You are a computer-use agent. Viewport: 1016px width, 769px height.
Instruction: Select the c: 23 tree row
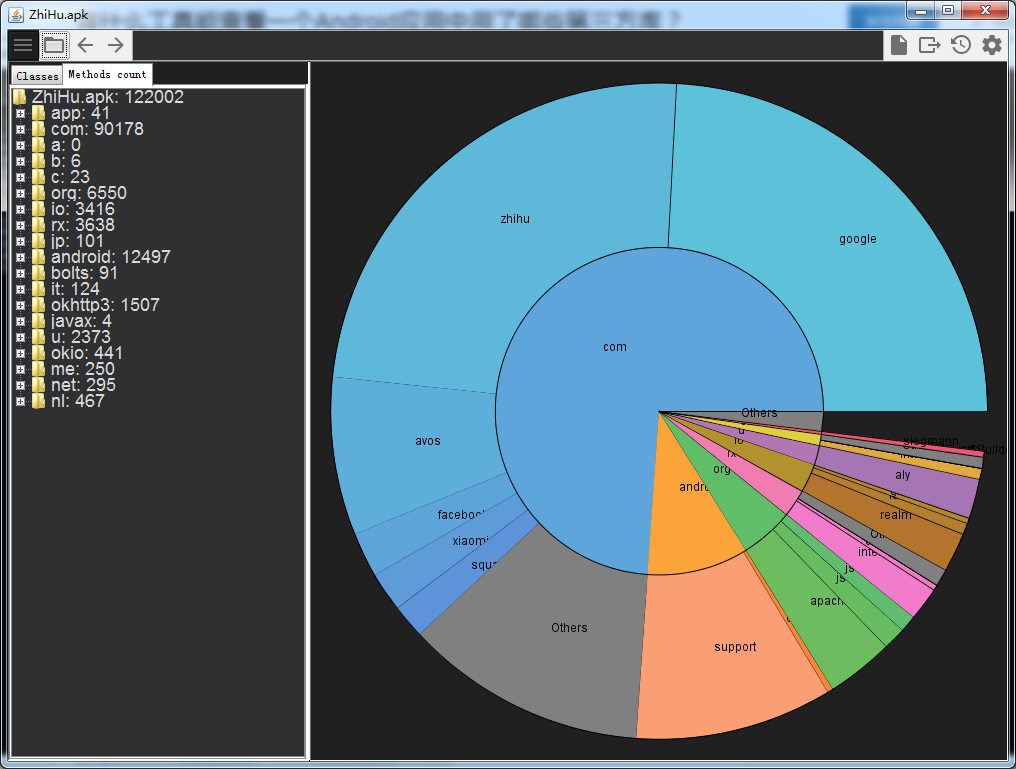click(x=61, y=177)
